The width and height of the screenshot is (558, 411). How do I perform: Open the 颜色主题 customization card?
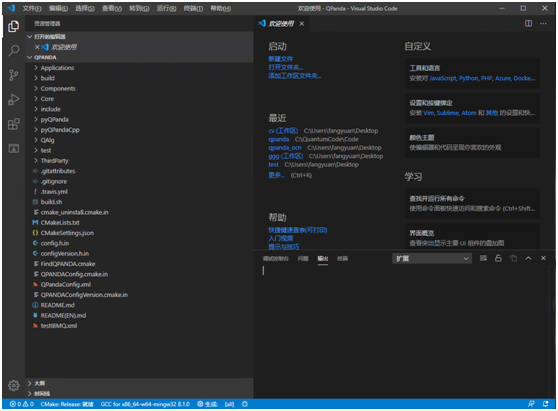point(472,142)
